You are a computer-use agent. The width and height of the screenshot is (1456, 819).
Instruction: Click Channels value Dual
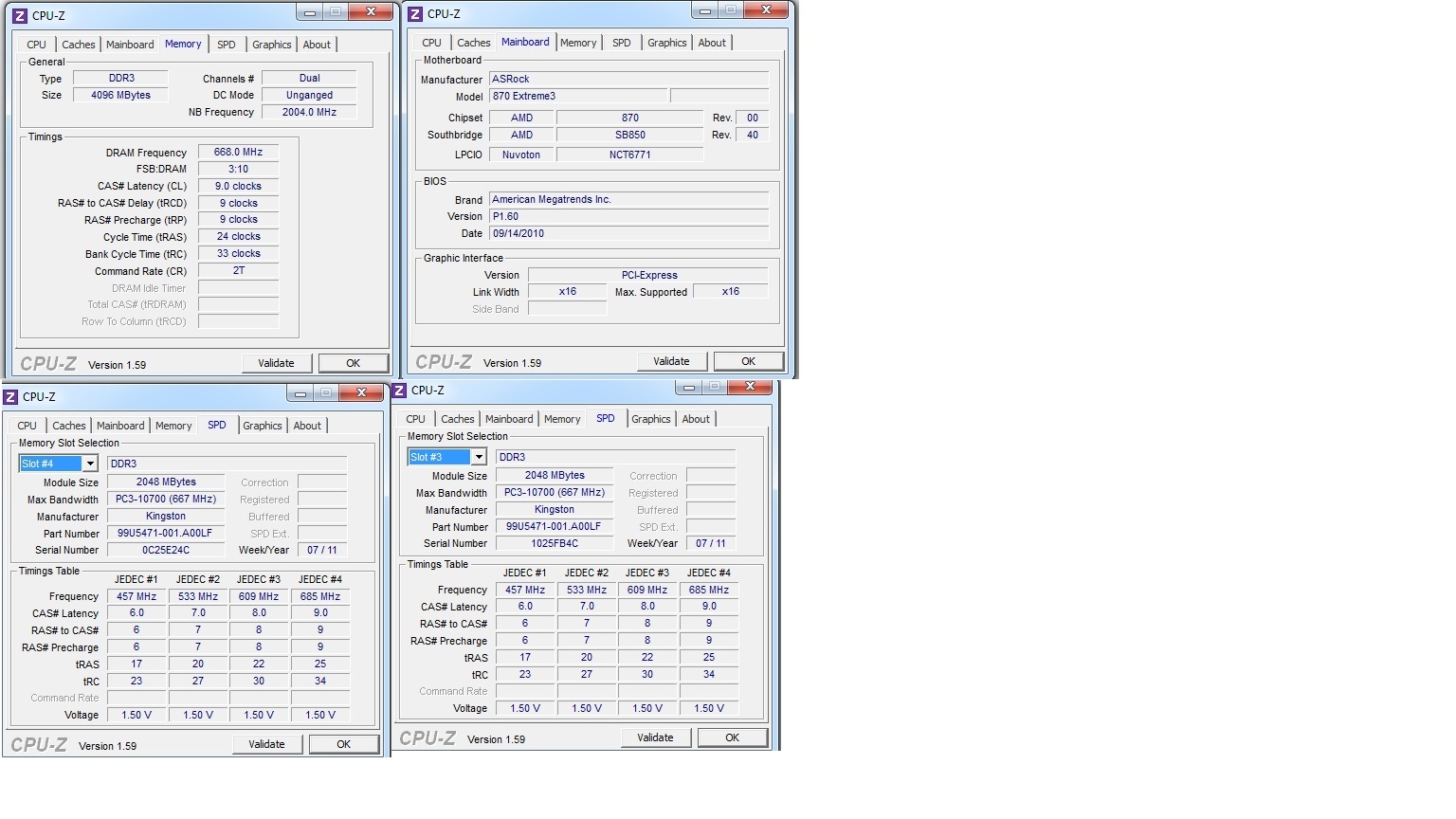(x=309, y=78)
